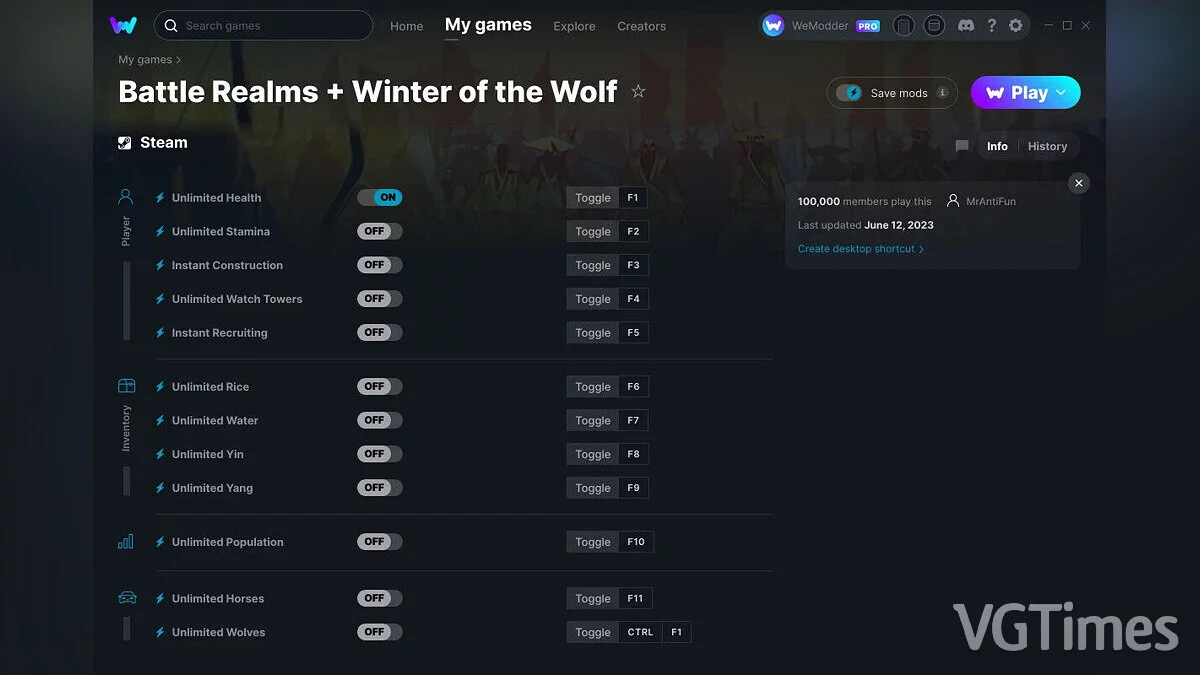
Task: Click the Unlimited Yang mod label
Action: coord(212,488)
